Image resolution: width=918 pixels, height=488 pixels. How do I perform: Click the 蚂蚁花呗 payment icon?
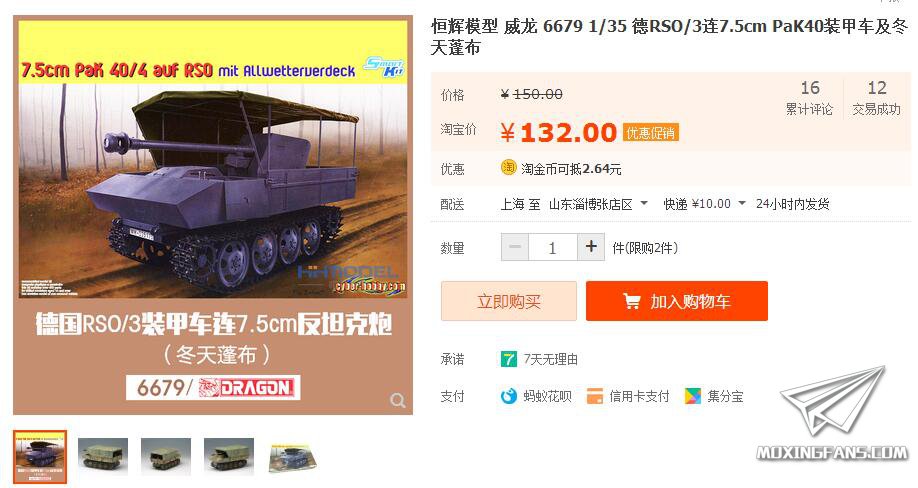pos(509,396)
